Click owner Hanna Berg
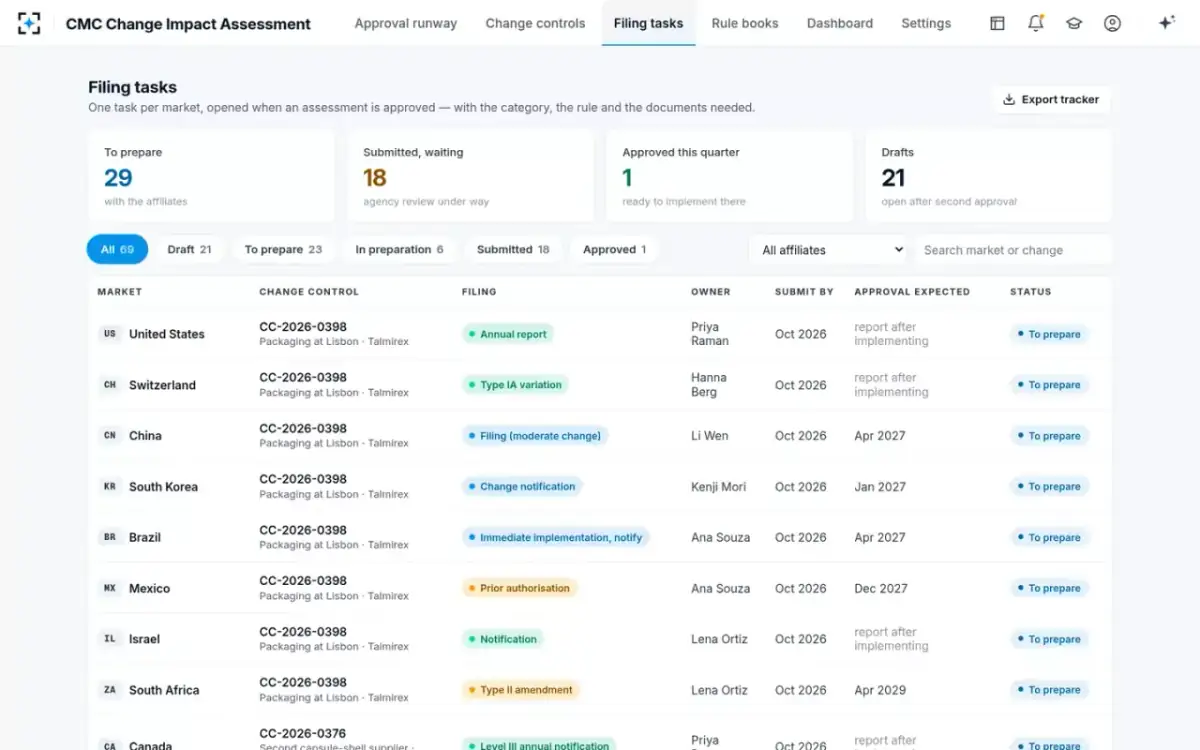Screen dimensions: 1200x750 coord(709,385)
